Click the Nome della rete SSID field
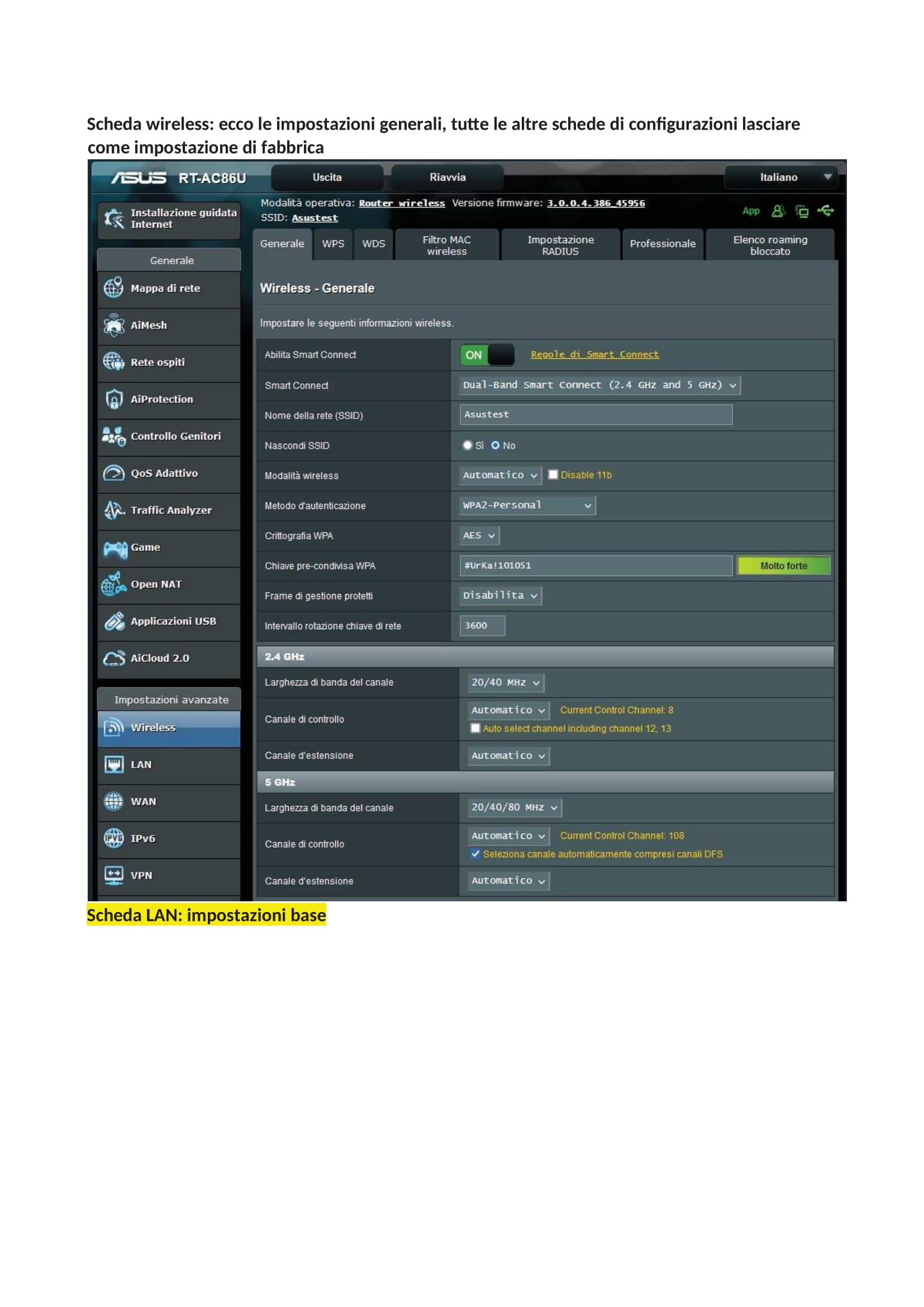 [595, 415]
